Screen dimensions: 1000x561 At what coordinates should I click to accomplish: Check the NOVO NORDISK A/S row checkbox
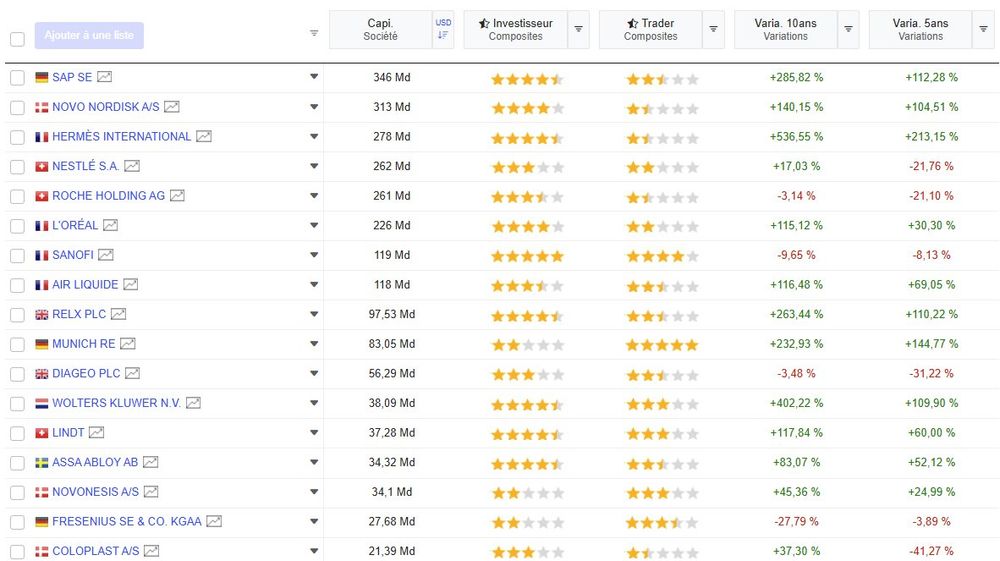pyautogui.click(x=17, y=108)
